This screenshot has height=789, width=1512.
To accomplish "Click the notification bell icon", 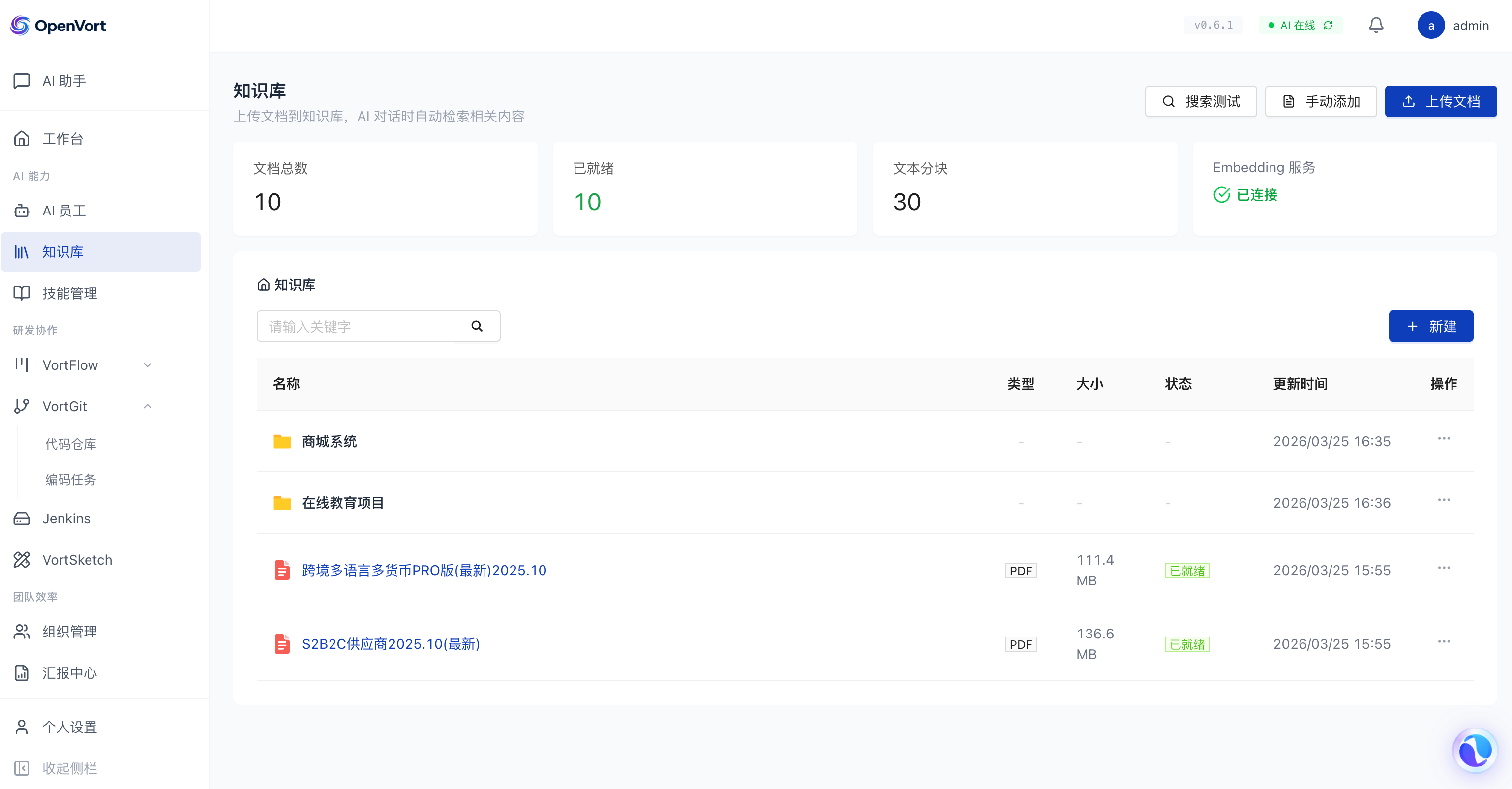I will [x=1376, y=25].
